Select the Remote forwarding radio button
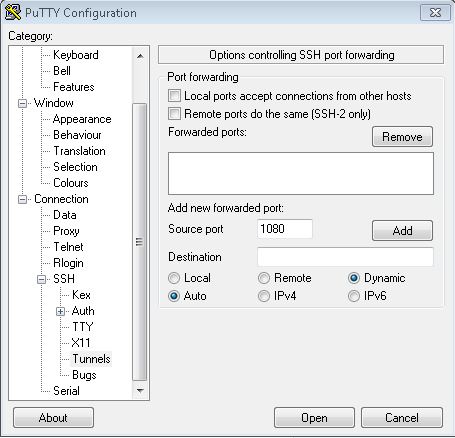Viewport: 455px width, 438px height. 264,278
